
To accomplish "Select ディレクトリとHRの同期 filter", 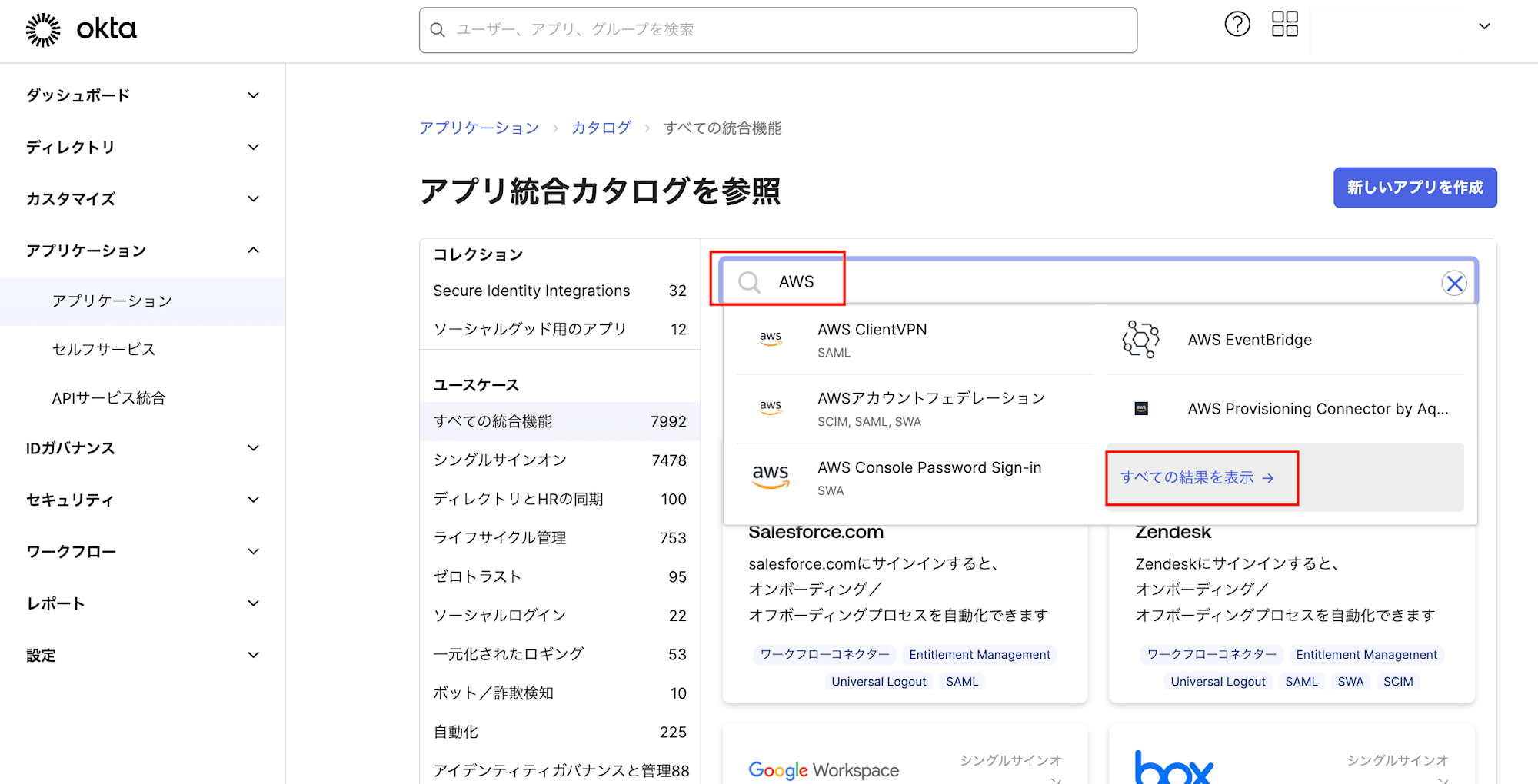I will coord(560,499).
